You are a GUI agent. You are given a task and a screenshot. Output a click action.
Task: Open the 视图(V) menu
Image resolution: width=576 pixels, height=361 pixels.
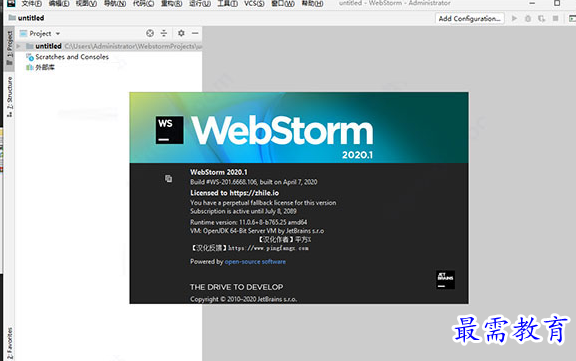[86, 4]
